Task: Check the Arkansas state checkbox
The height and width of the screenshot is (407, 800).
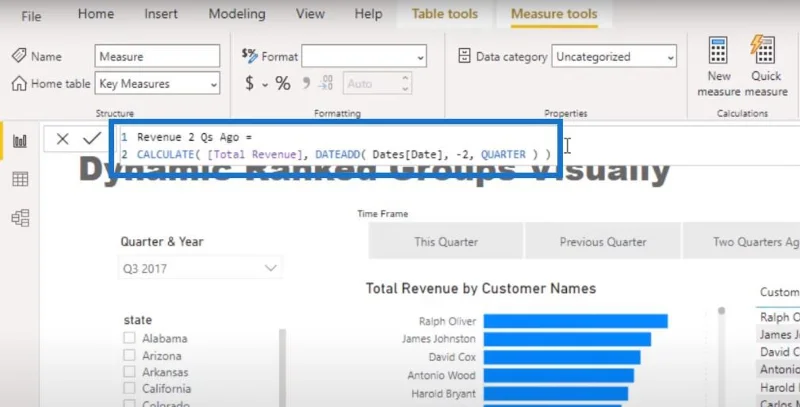Action: pyautogui.click(x=130, y=372)
